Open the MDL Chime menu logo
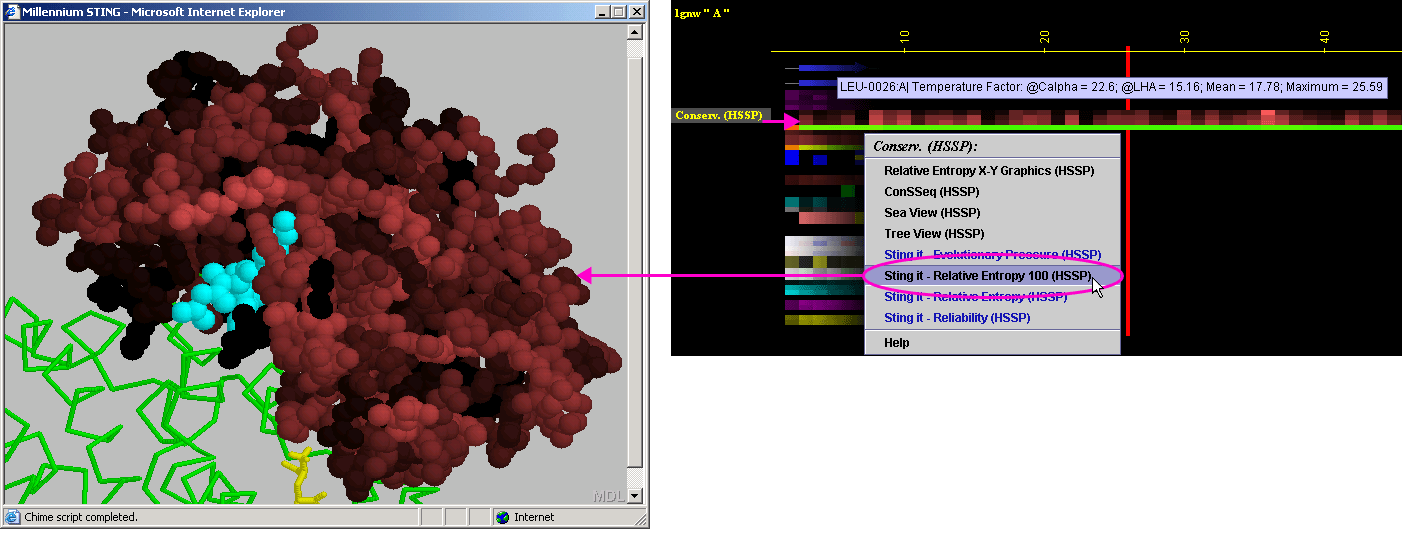Image resolution: width=1402 pixels, height=539 pixels. (609, 496)
